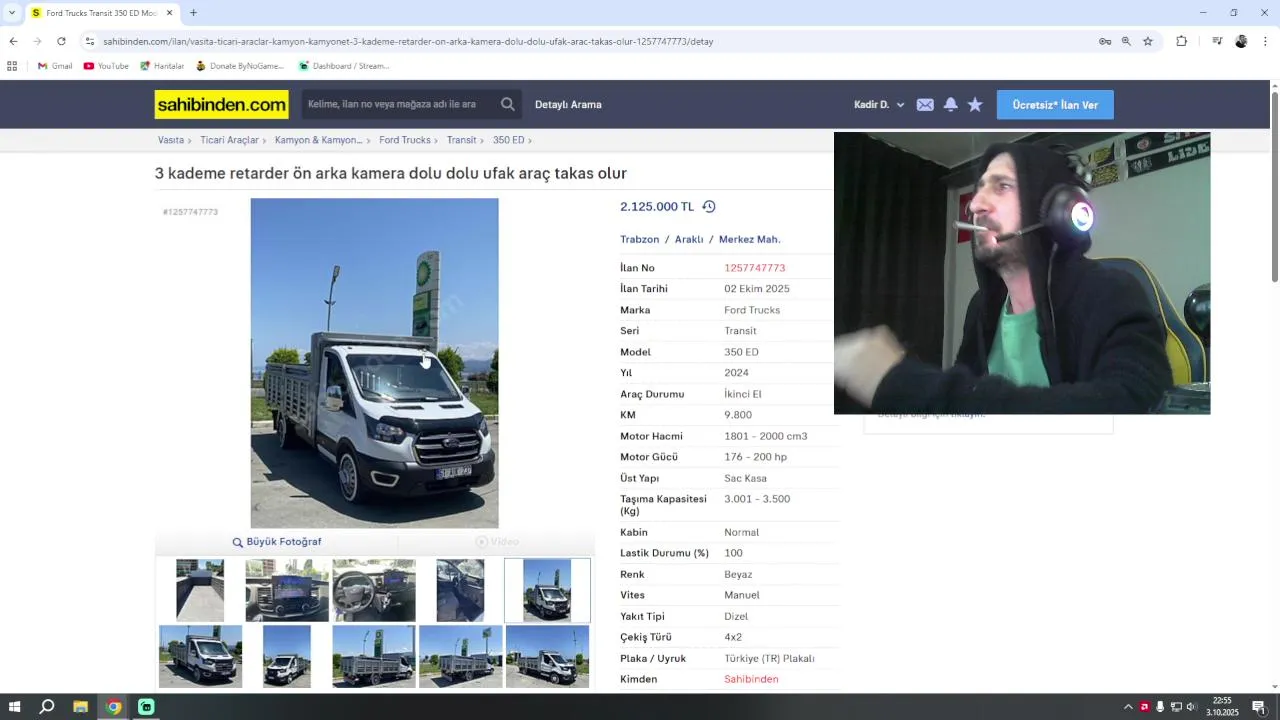The width and height of the screenshot is (1280, 720).
Task: Click the browser back arrow
Action: tap(13, 41)
